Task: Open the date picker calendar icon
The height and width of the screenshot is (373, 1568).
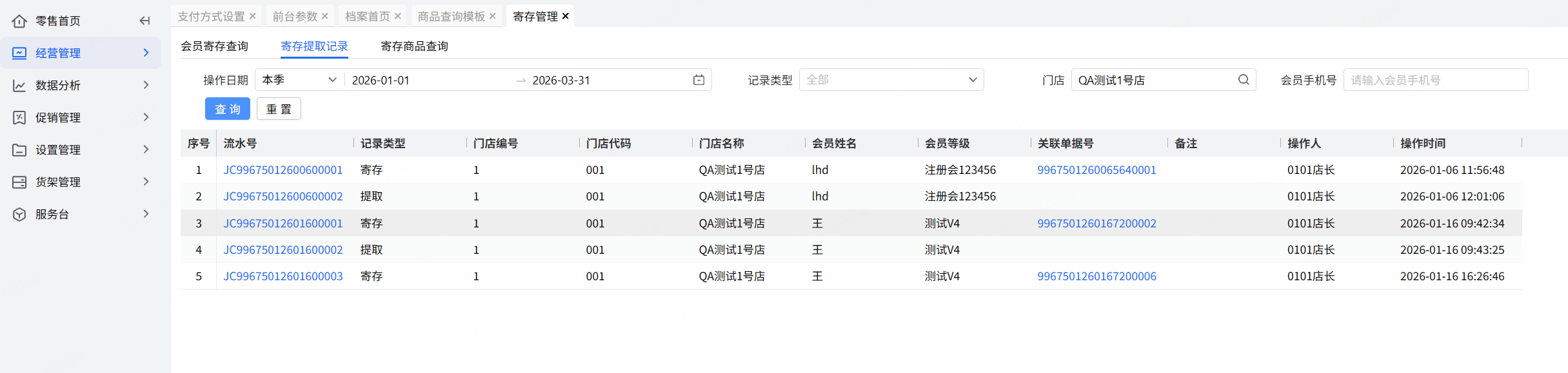Action: 699,80
